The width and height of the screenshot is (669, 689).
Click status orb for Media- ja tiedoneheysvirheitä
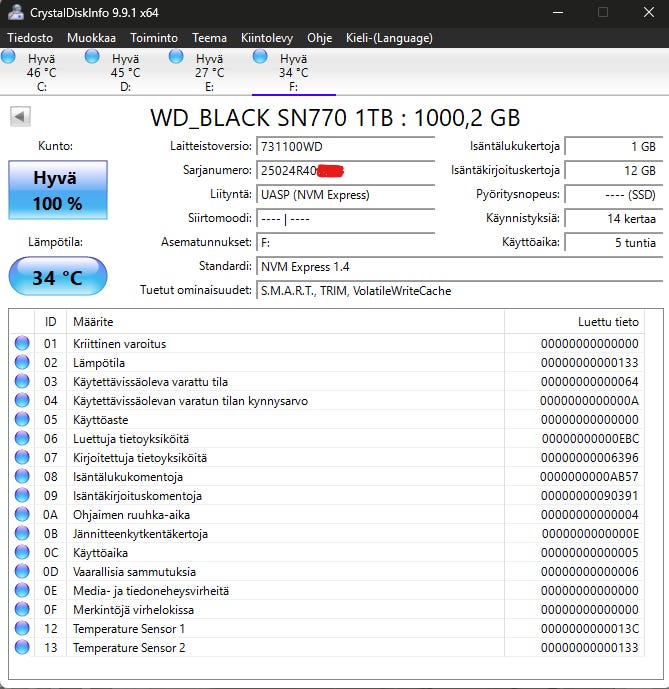22,590
